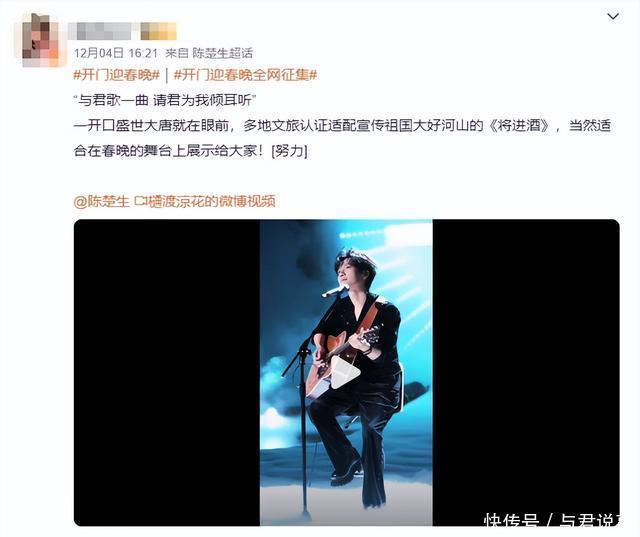Screen dimensions: 640x537
Task: Play the guitar performance video
Action: point(345,373)
